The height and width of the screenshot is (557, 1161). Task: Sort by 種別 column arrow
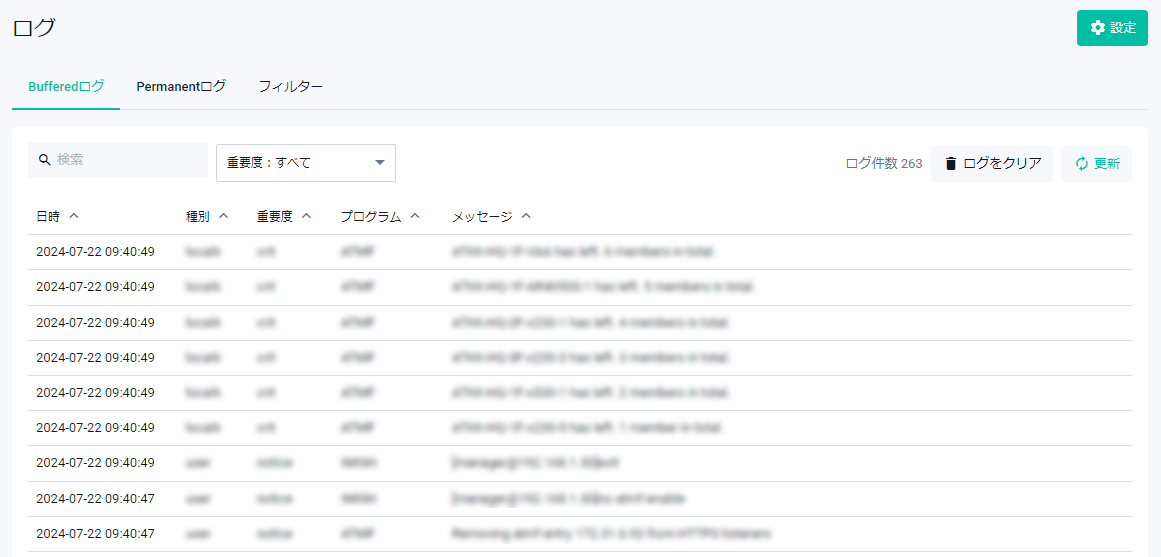point(223,216)
